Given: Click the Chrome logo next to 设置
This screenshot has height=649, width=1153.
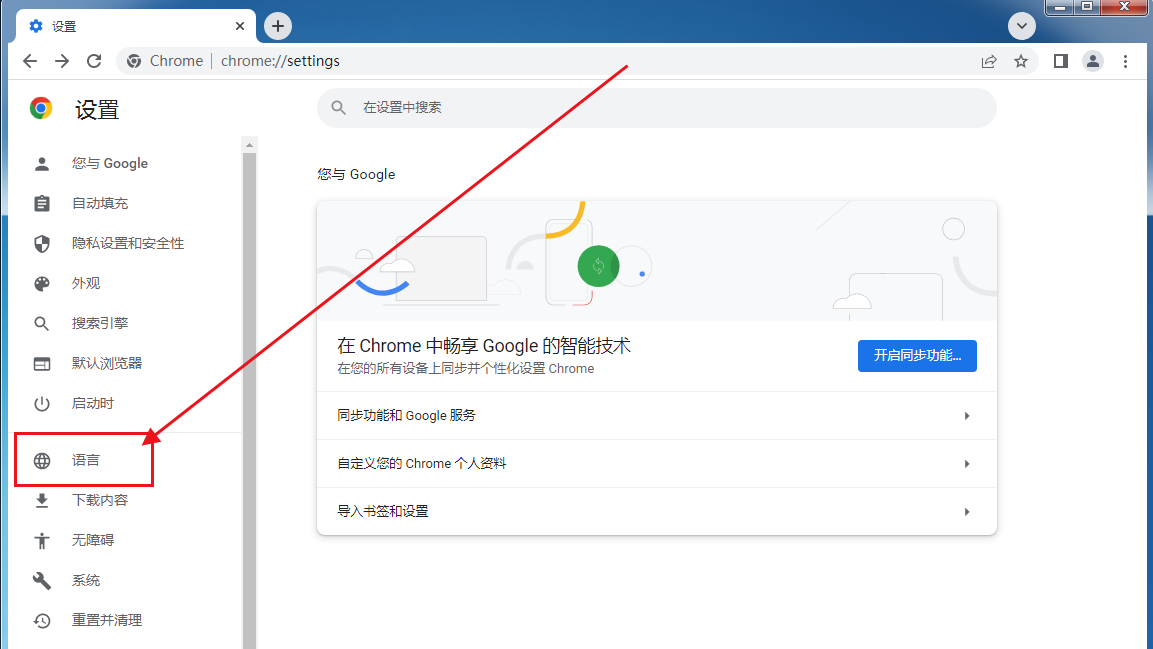Looking at the screenshot, I should click(x=41, y=108).
